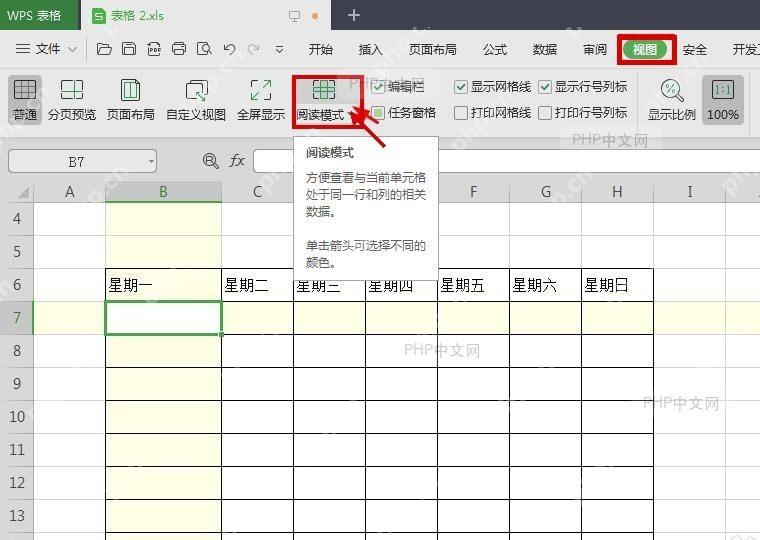
Task: Select column H header
Action: 617,192
